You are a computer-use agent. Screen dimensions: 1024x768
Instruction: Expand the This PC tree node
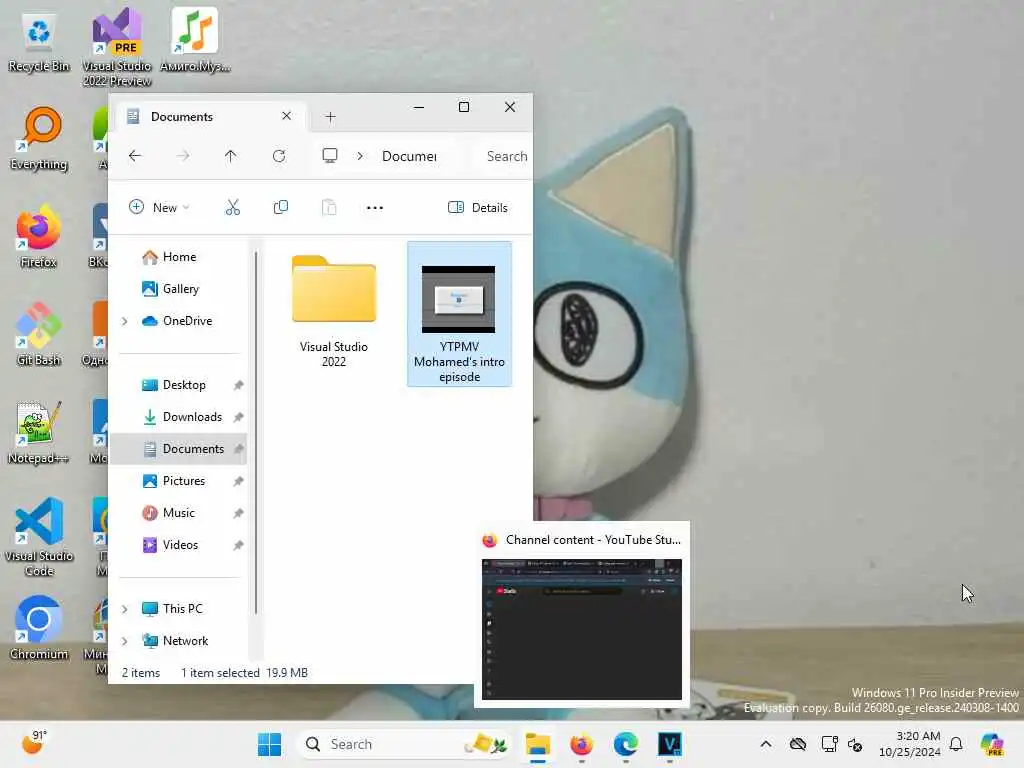tap(125, 609)
